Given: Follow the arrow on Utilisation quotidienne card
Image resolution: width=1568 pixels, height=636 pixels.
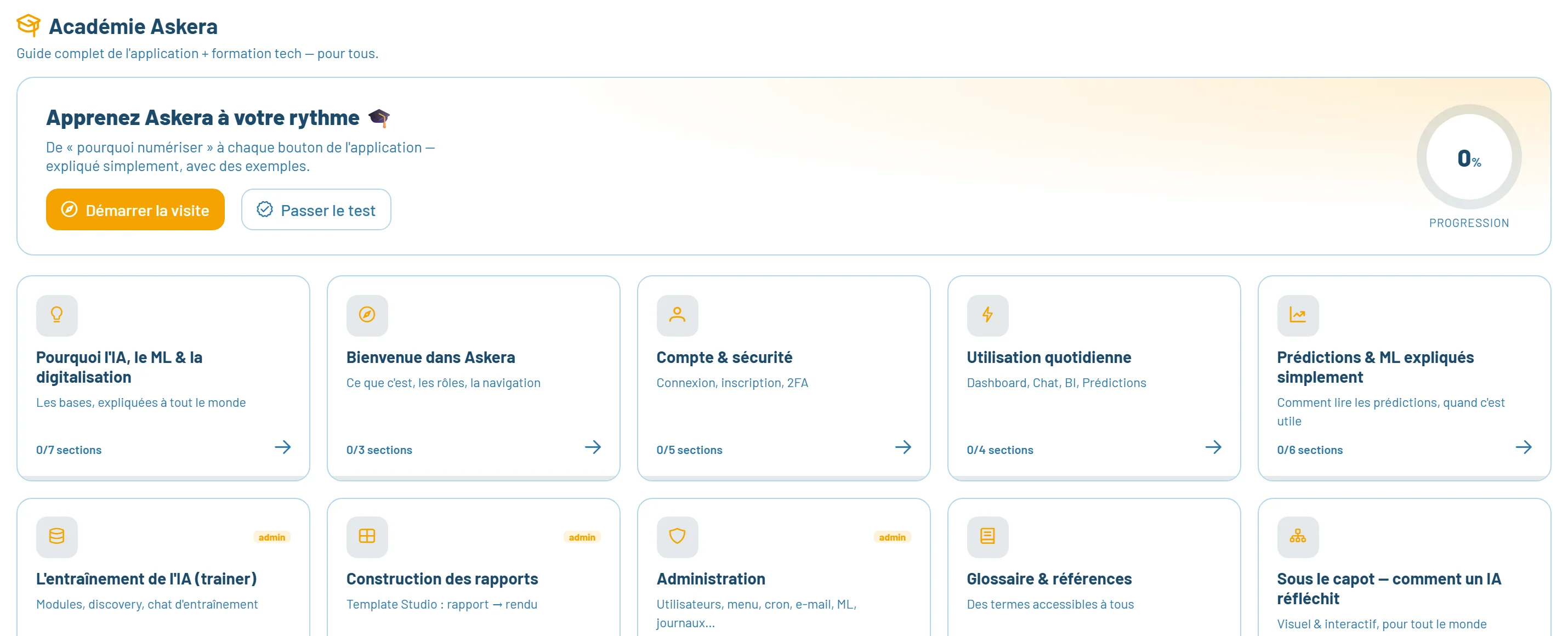Looking at the screenshot, I should pos(1213,447).
